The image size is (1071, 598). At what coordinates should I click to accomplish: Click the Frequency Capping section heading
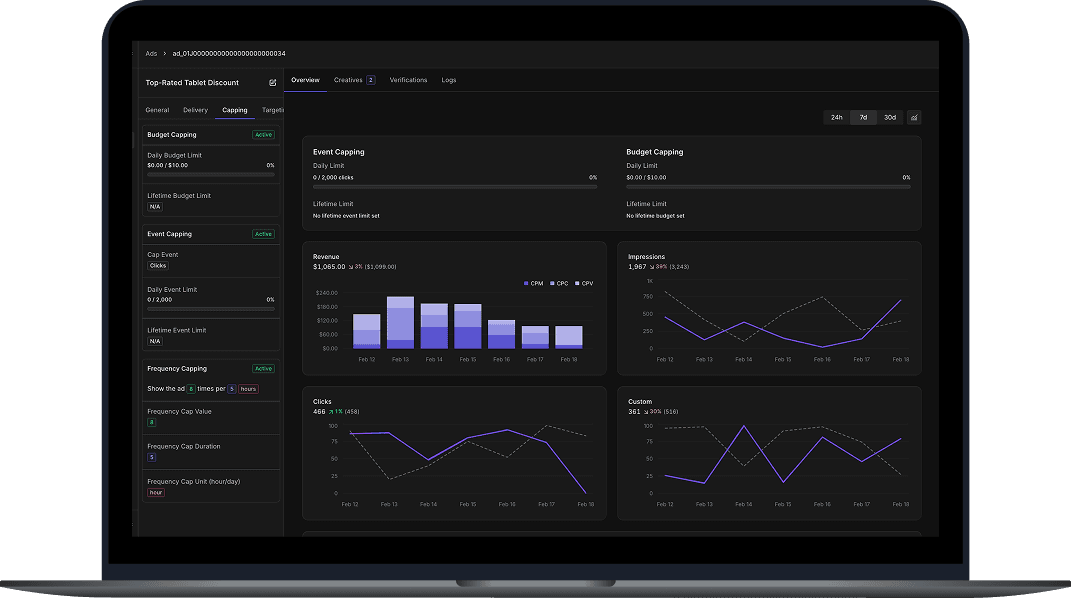[177, 369]
